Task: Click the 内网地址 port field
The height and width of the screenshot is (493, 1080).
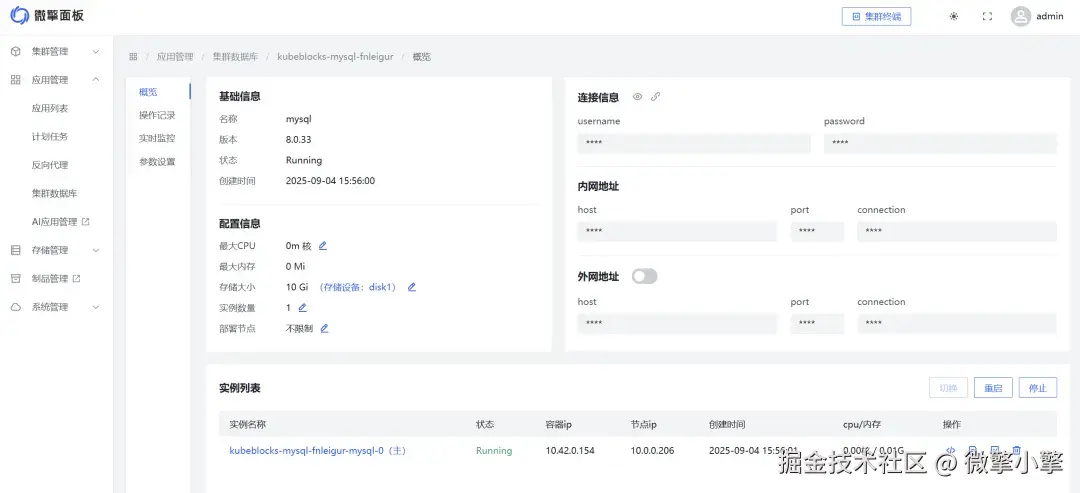Action: click(x=817, y=231)
